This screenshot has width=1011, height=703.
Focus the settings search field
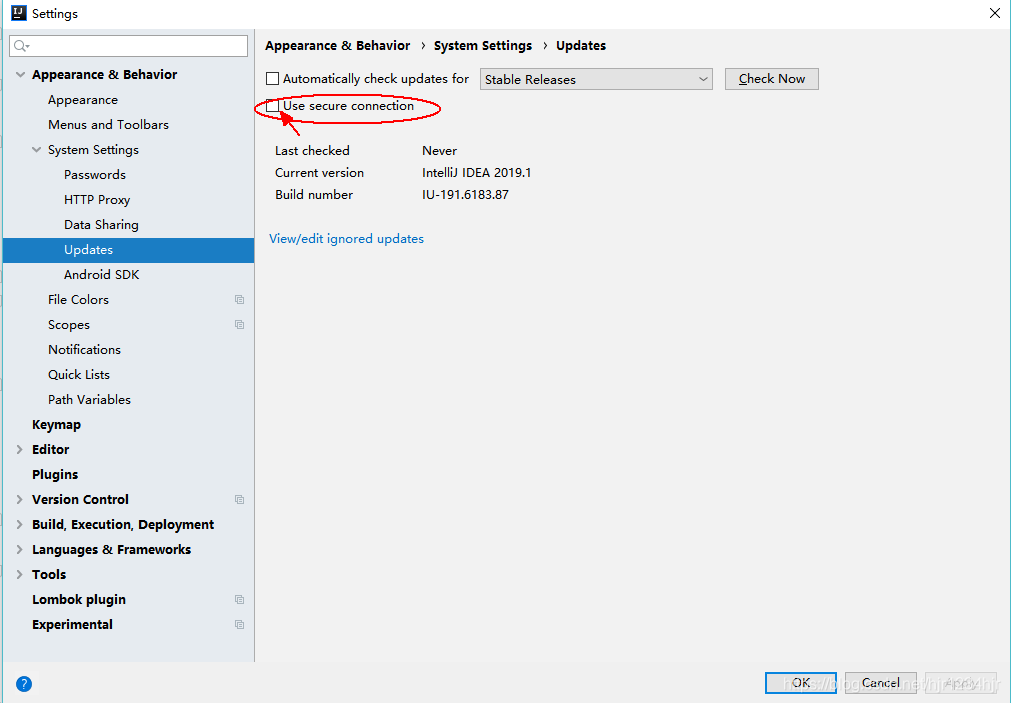click(128, 46)
